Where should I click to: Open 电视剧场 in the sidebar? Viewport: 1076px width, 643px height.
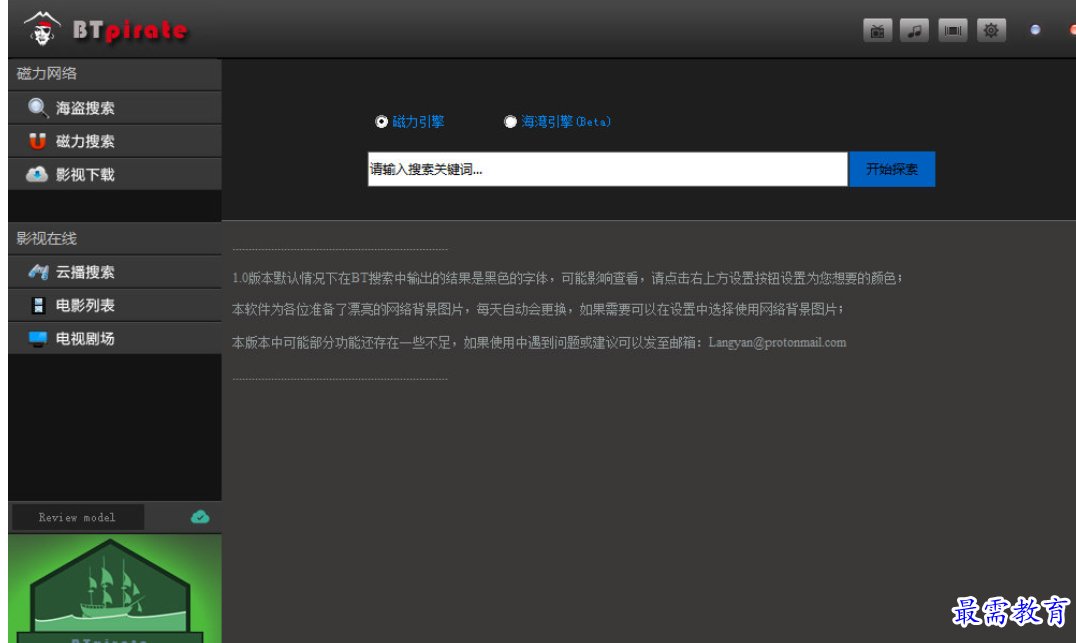point(115,338)
